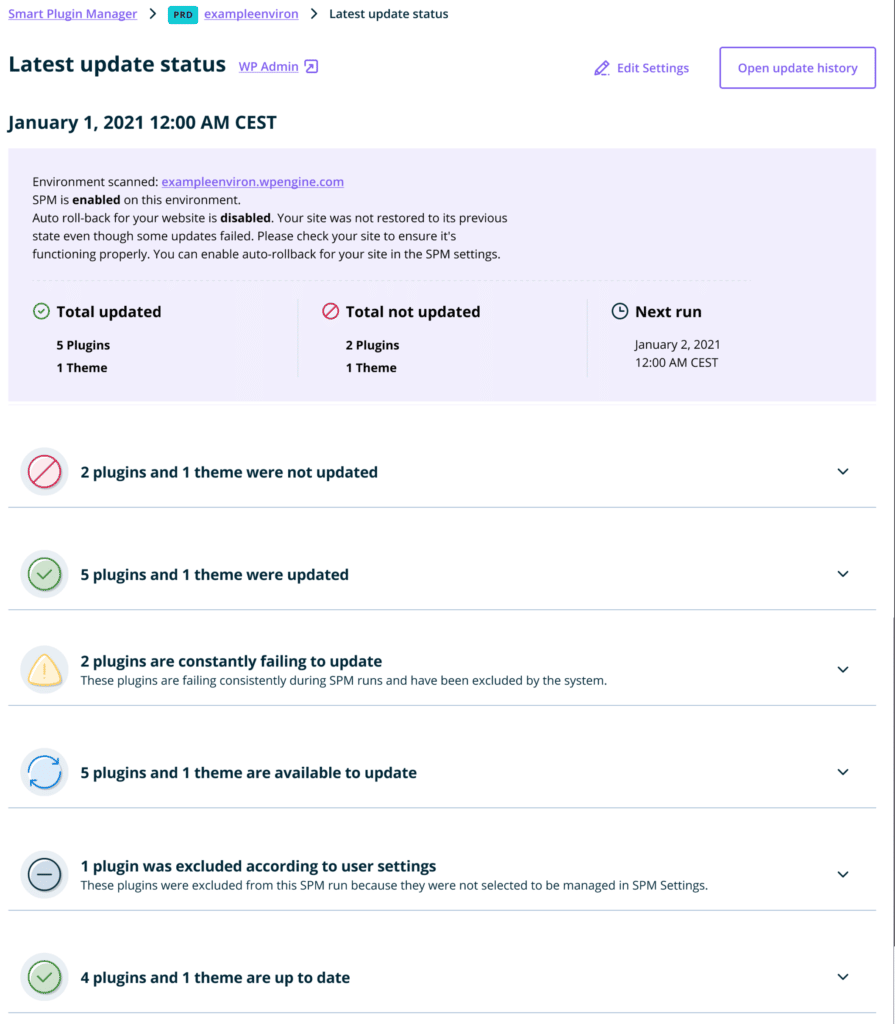Click the Open update history button
Viewport: 895px width, 1024px height.
pyautogui.click(x=798, y=68)
